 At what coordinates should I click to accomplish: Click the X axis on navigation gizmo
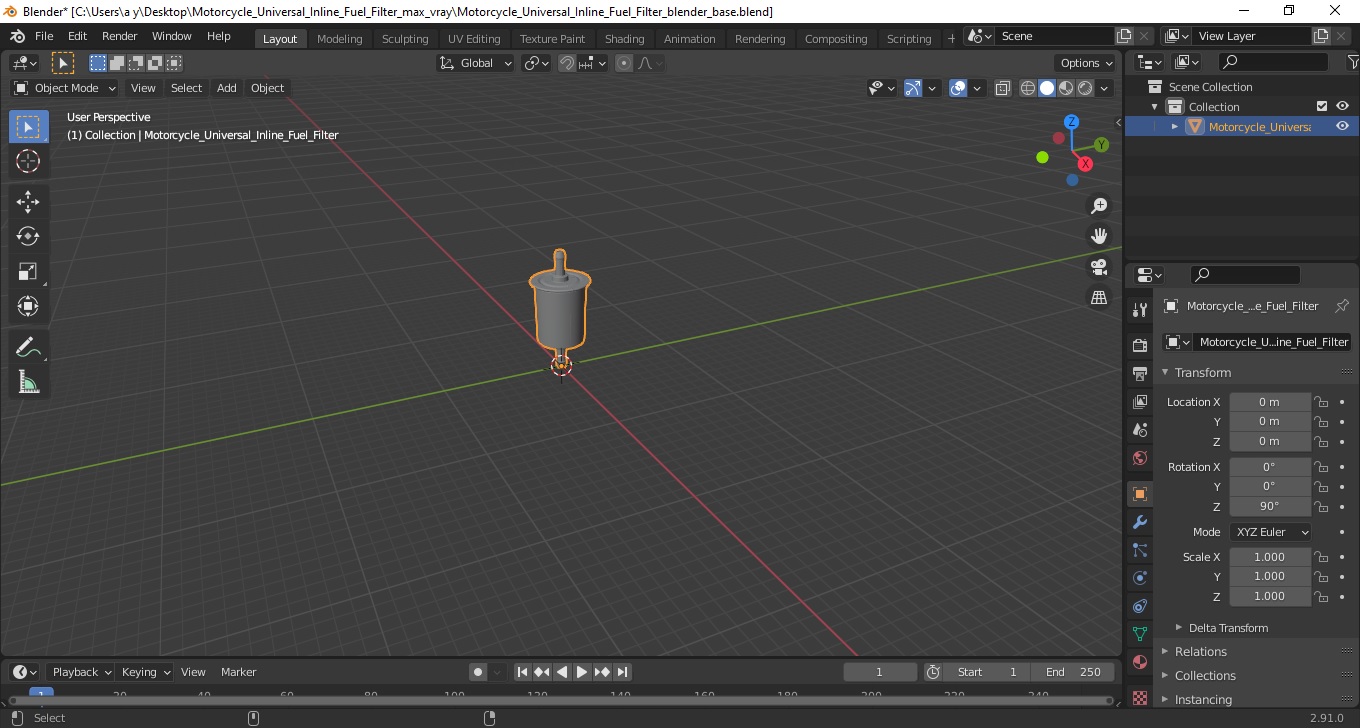coord(1085,164)
